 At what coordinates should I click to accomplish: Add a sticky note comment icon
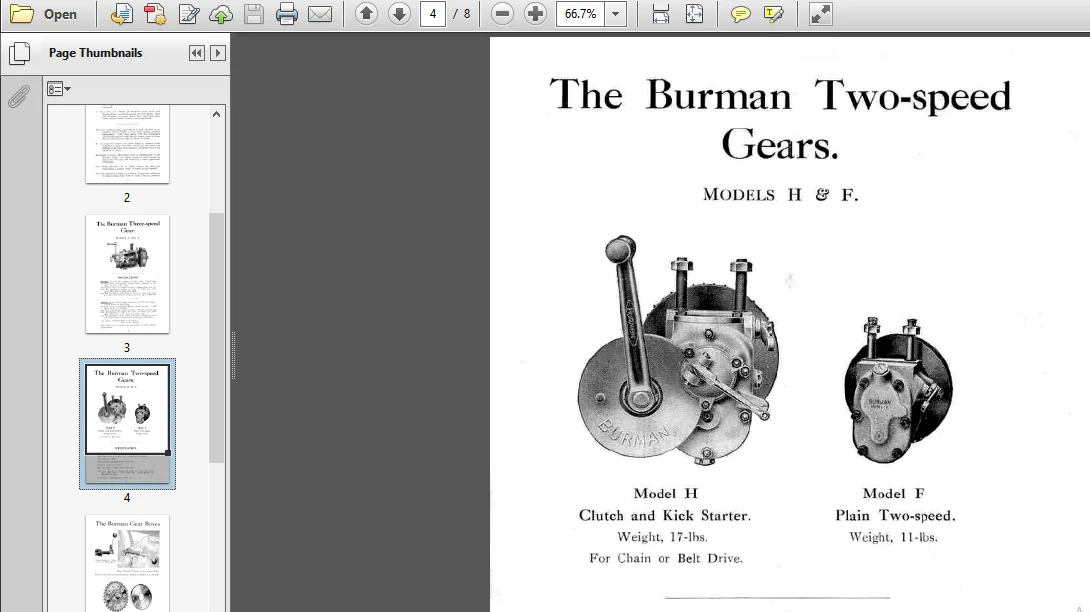coord(740,14)
